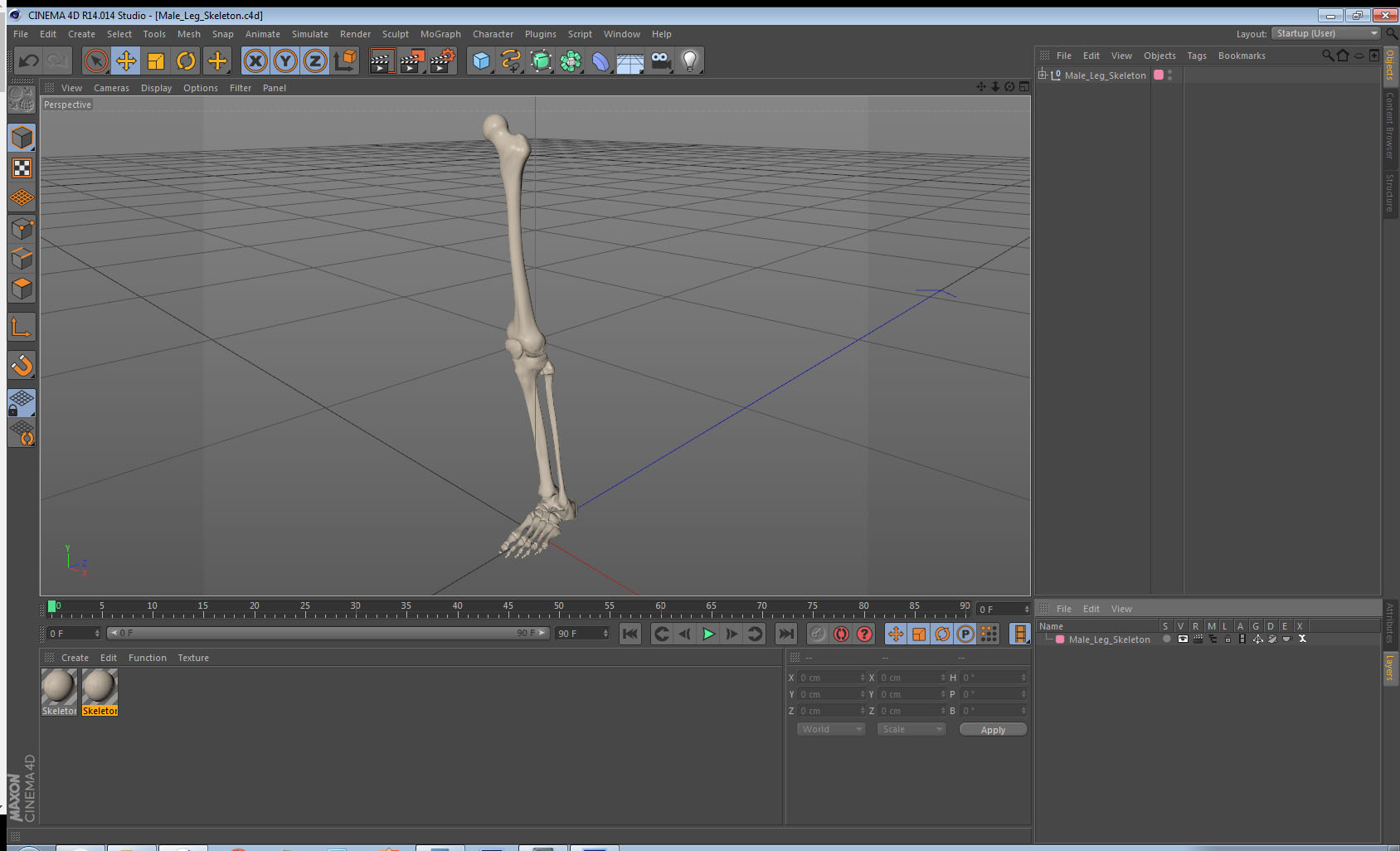Open the Layers side tab
Image resolution: width=1400 pixels, height=851 pixels.
point(1390,667)
